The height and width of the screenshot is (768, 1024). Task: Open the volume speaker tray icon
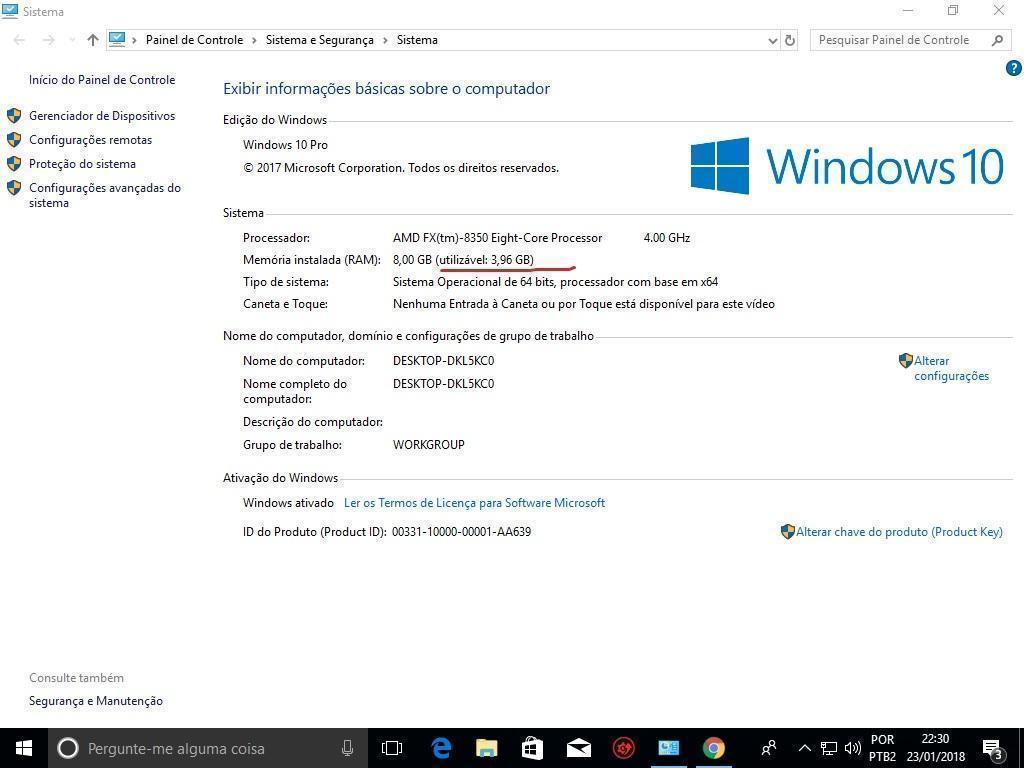852,748
